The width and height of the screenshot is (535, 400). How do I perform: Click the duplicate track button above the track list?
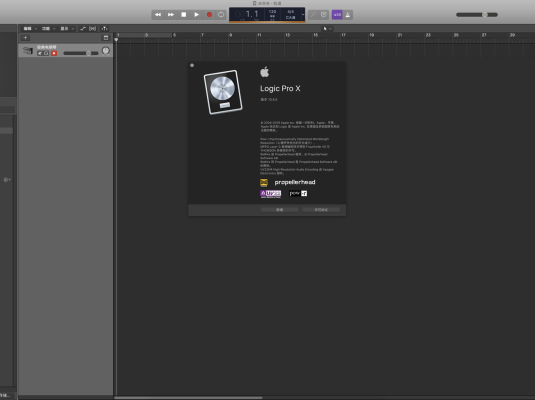[x=106, y=38]
